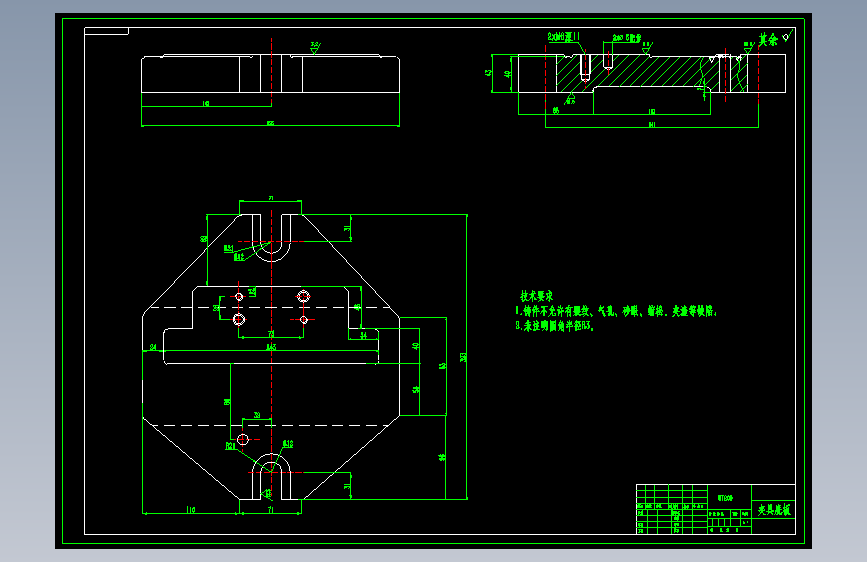This screenshot has height=562, width=867.
Task: Select the 技术要求 heading text
Action: click(536, 296)
